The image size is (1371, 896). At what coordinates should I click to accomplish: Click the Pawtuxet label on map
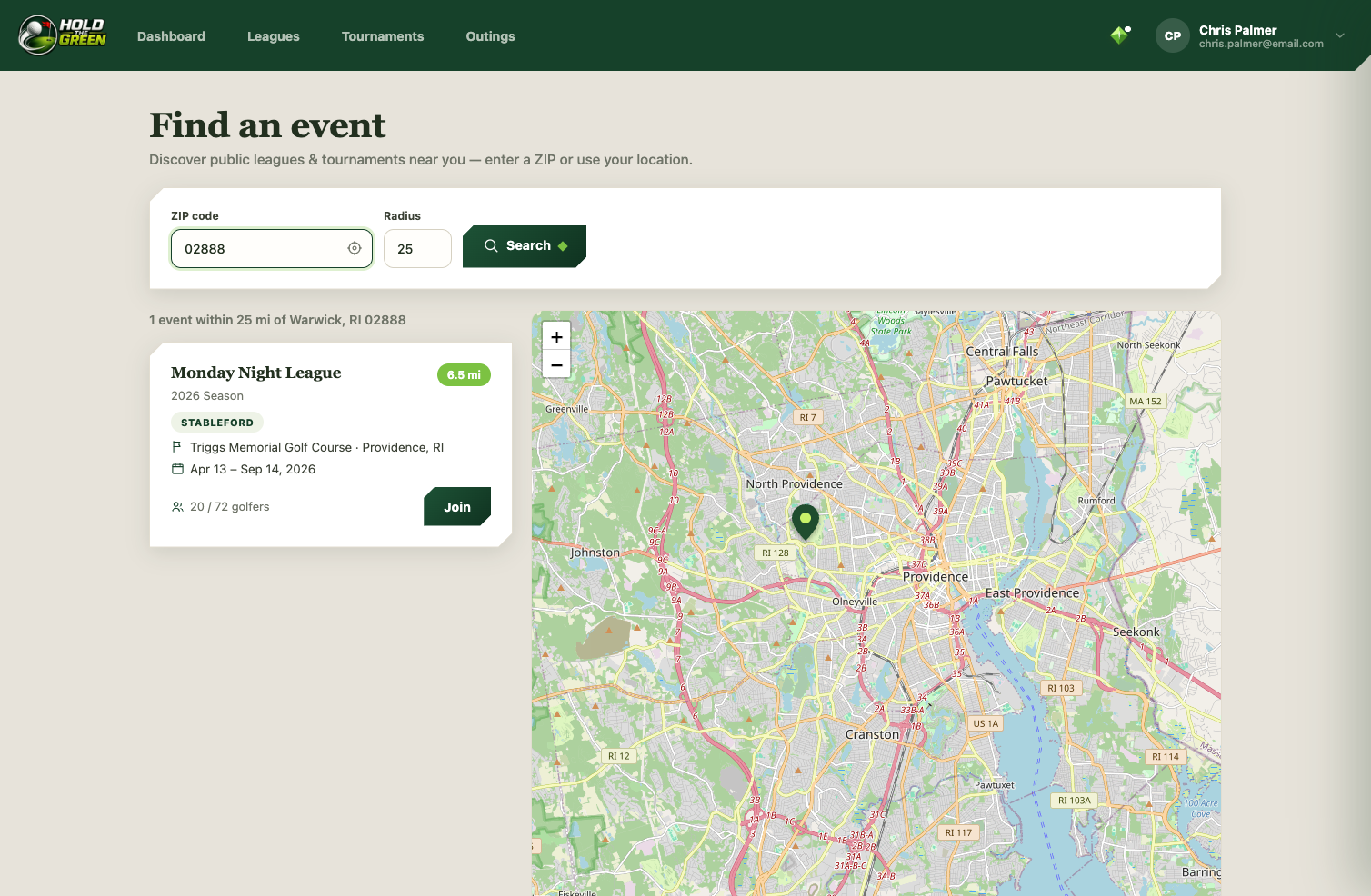coord(995,785)
